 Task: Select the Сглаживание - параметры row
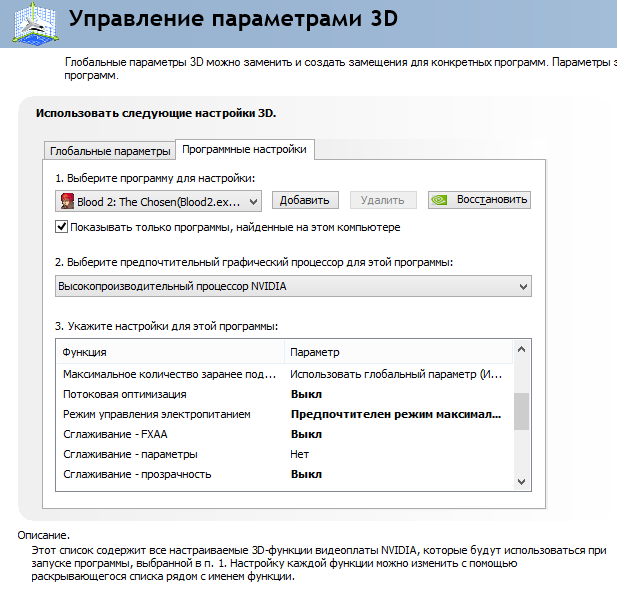(x=285, y=454)
